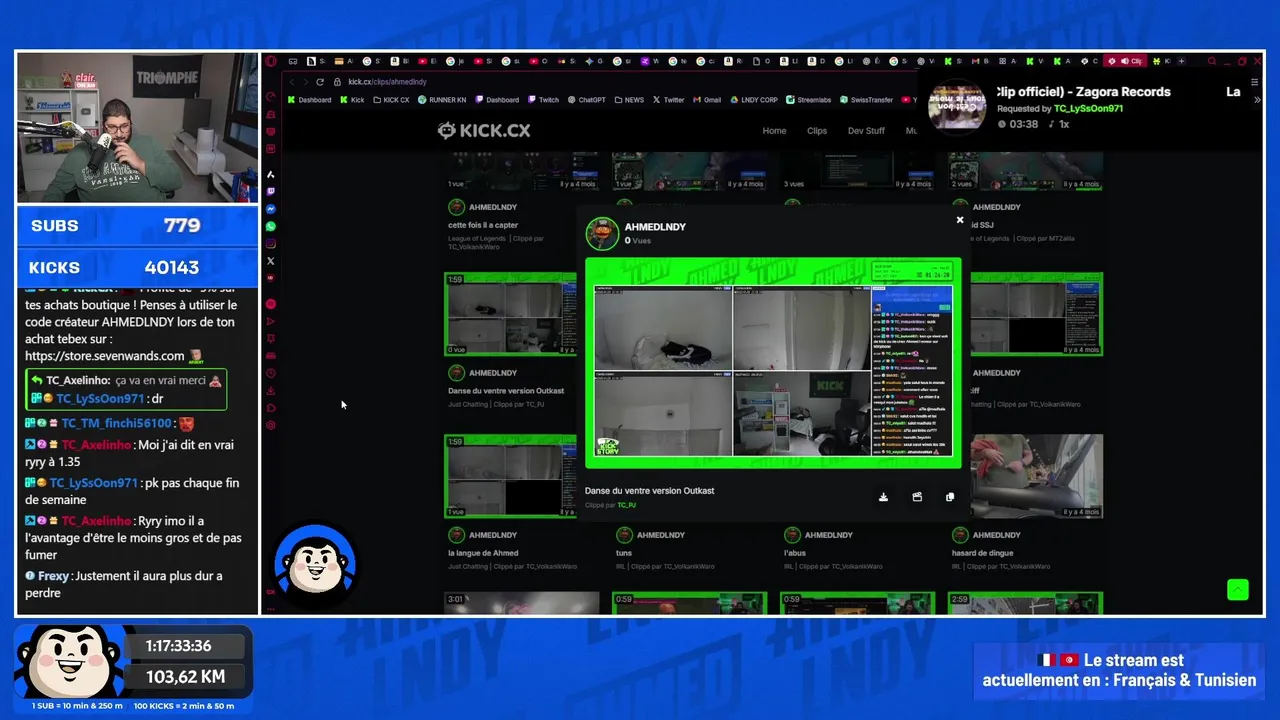Click the TC_PJ clipper link in popup
Image resolution: width=1280 pixels, height=720 pixels.
[x=626, y=505]
